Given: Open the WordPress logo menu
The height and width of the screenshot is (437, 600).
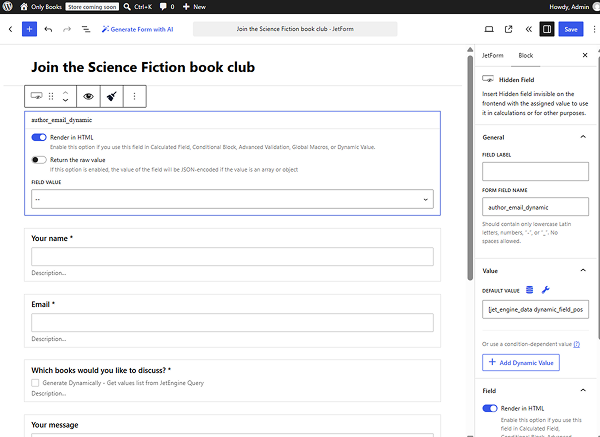Looking at the screenshot, I should [8, 7].
